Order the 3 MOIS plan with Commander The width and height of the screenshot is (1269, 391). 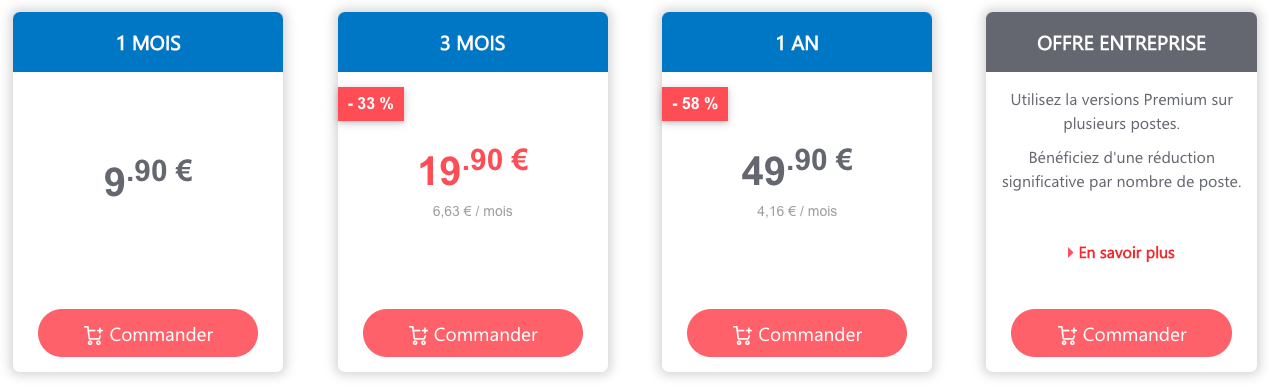tap(473, 334)
